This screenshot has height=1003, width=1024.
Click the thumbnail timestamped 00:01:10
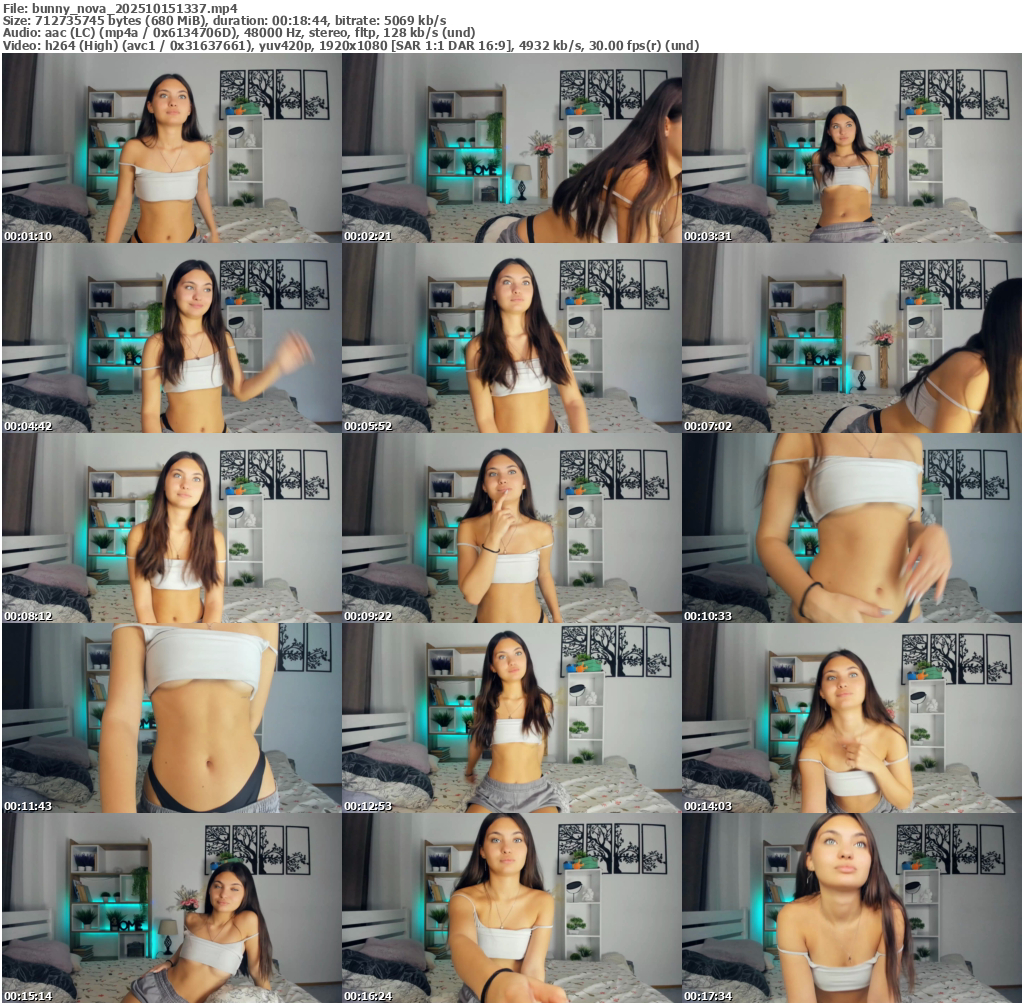[x=171, y=148]
